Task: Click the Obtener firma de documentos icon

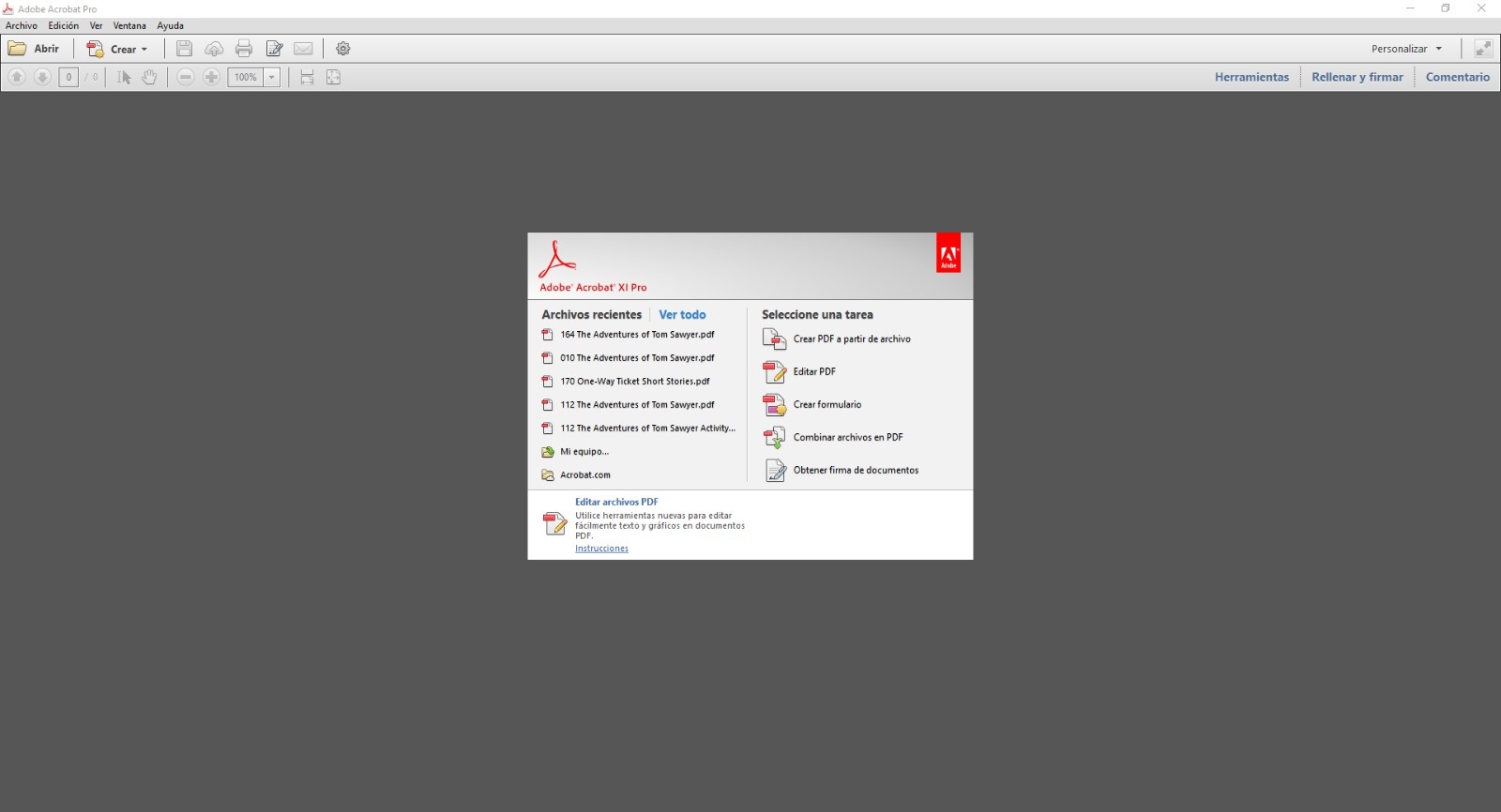Action: coord(774,471)
